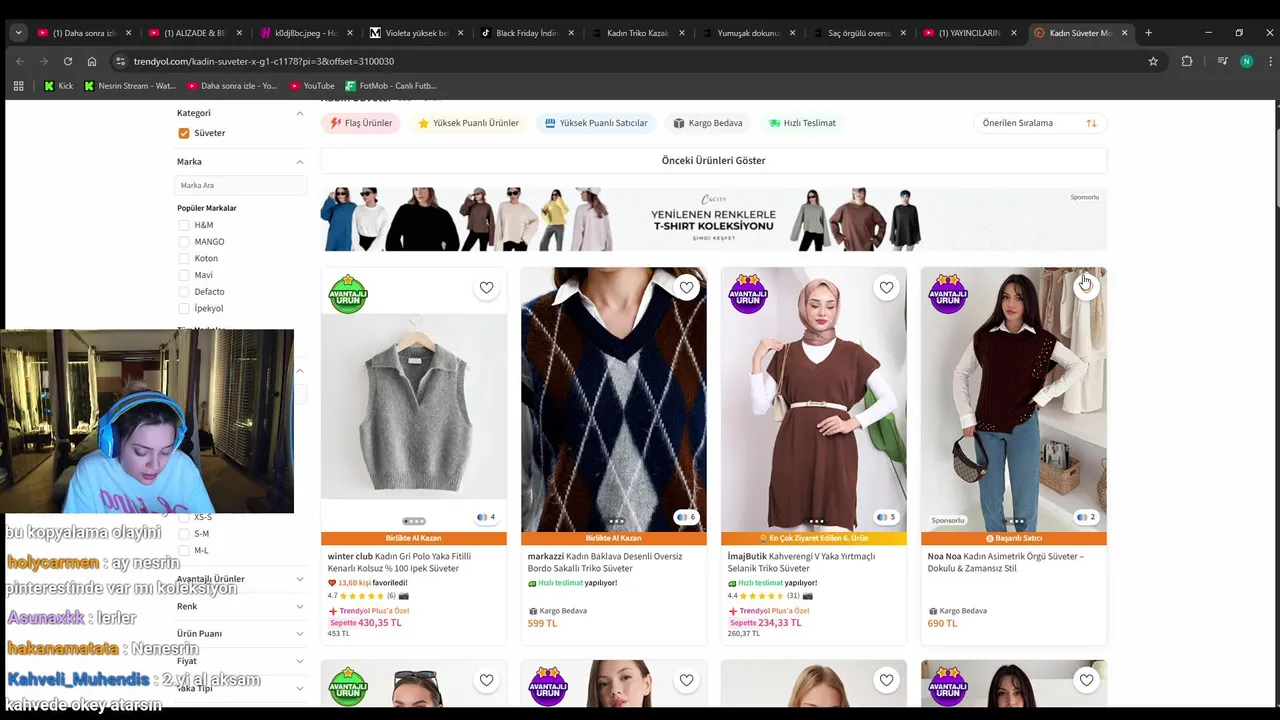Filter by Kargo Bedava

click(708, 123)
